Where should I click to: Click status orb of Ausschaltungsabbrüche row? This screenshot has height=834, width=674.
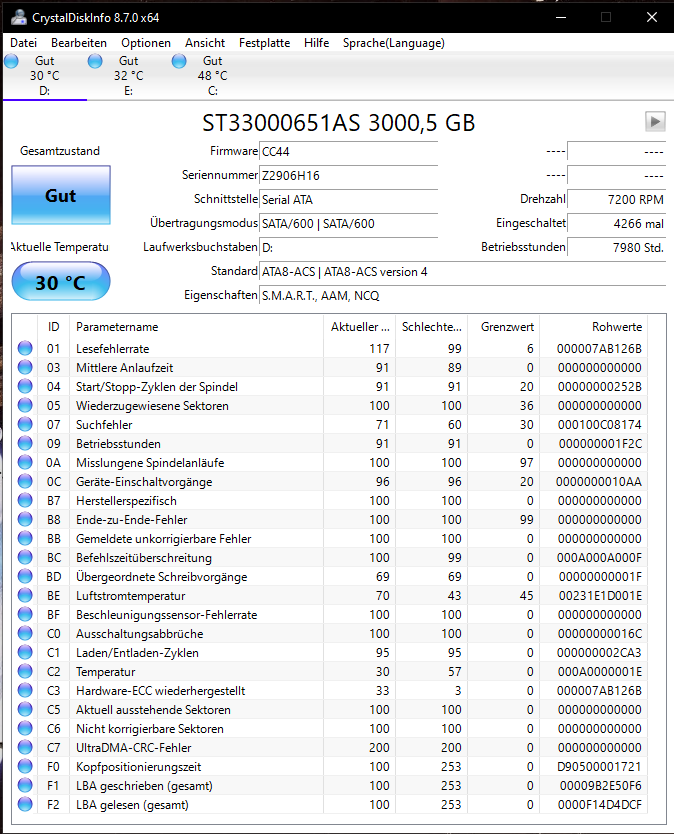click(x=25, y=633)
